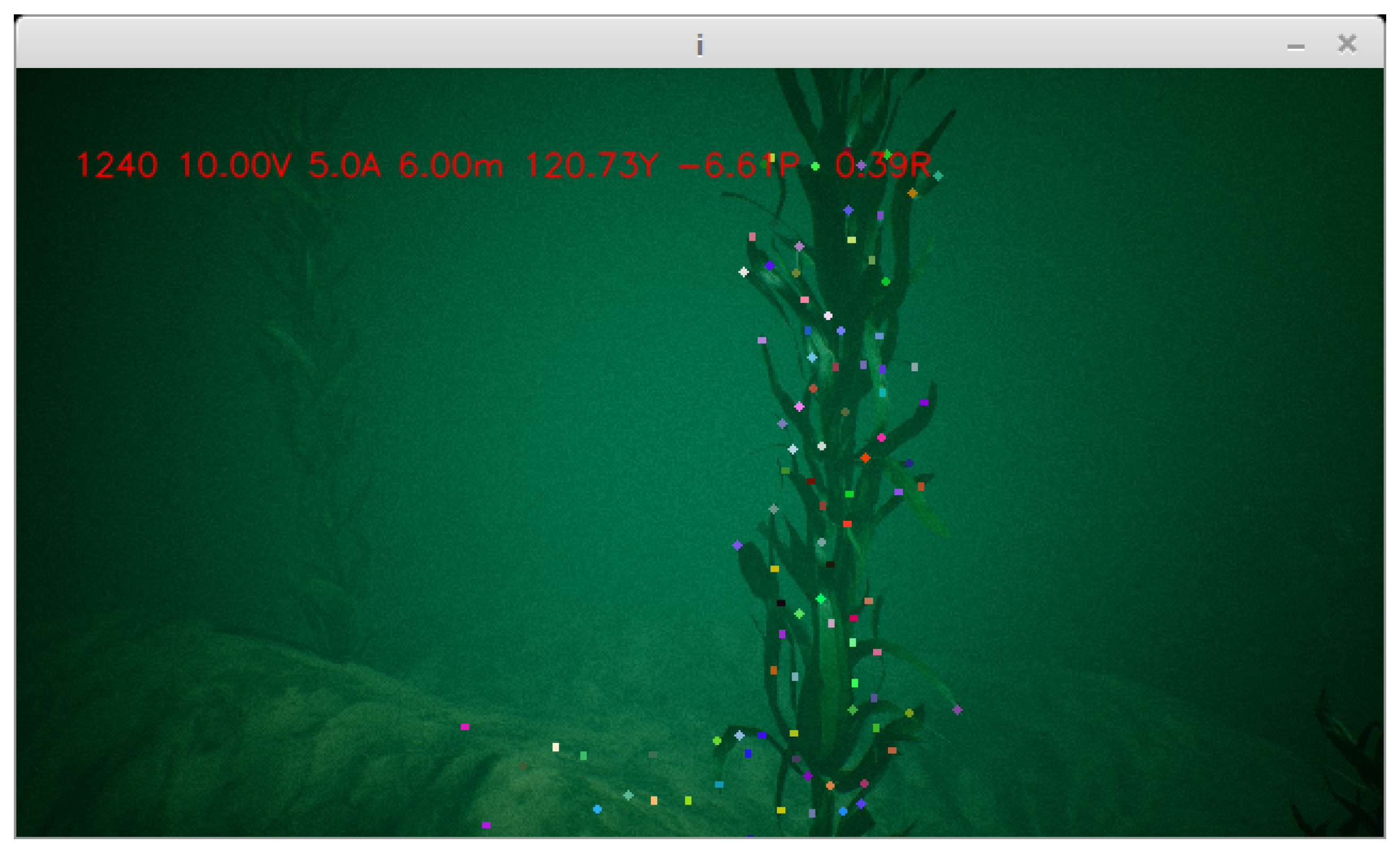
Task: Close the viewer window
Action: (1347, 44)
